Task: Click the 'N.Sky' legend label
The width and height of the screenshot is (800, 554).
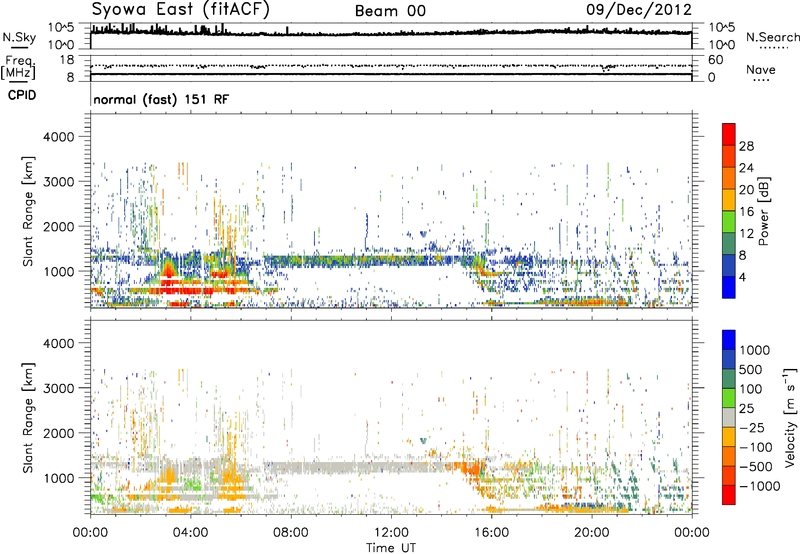Action: (x=19, y=37)
